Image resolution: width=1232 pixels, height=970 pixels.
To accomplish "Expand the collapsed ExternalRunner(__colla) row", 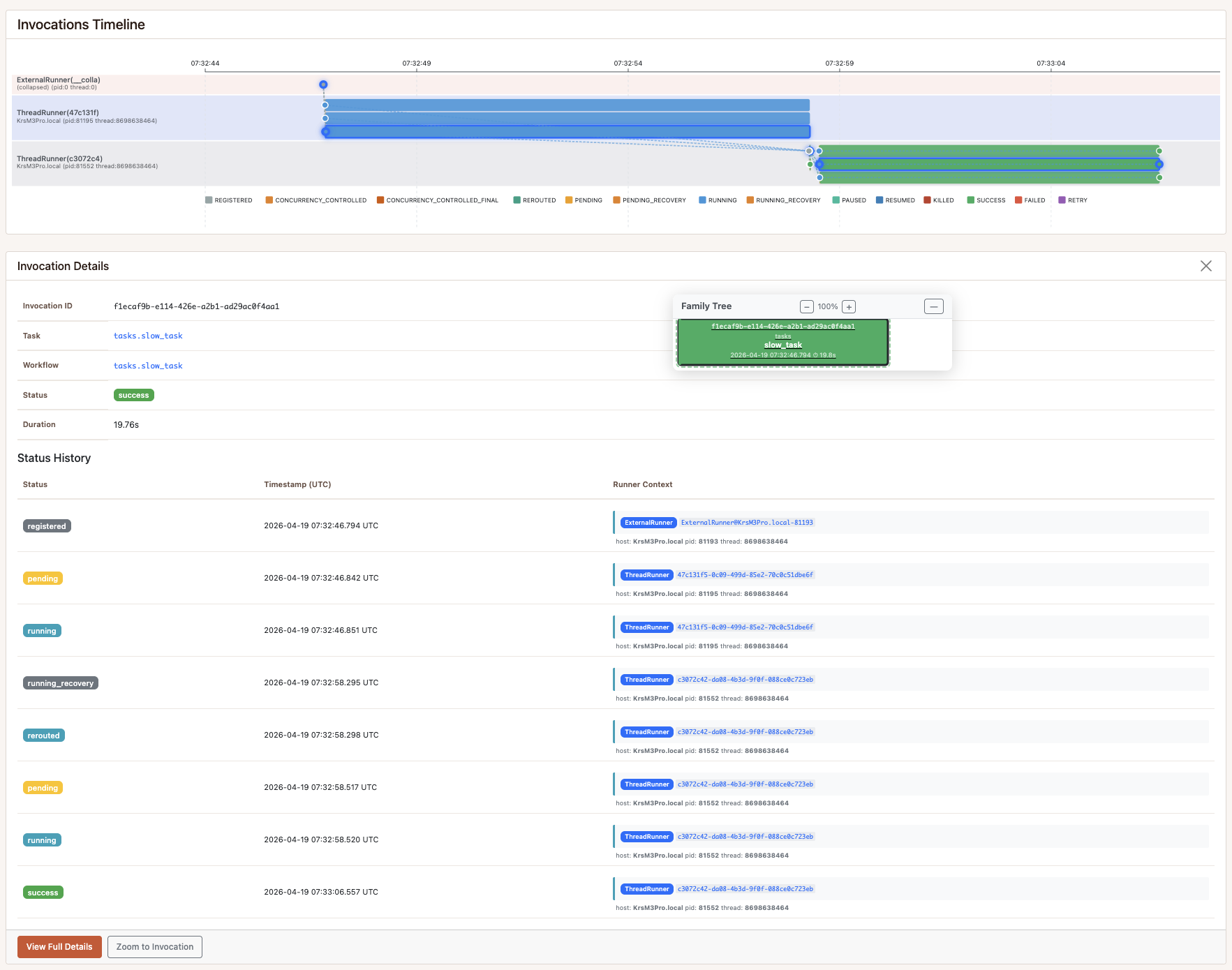I will tap(59, 80).
